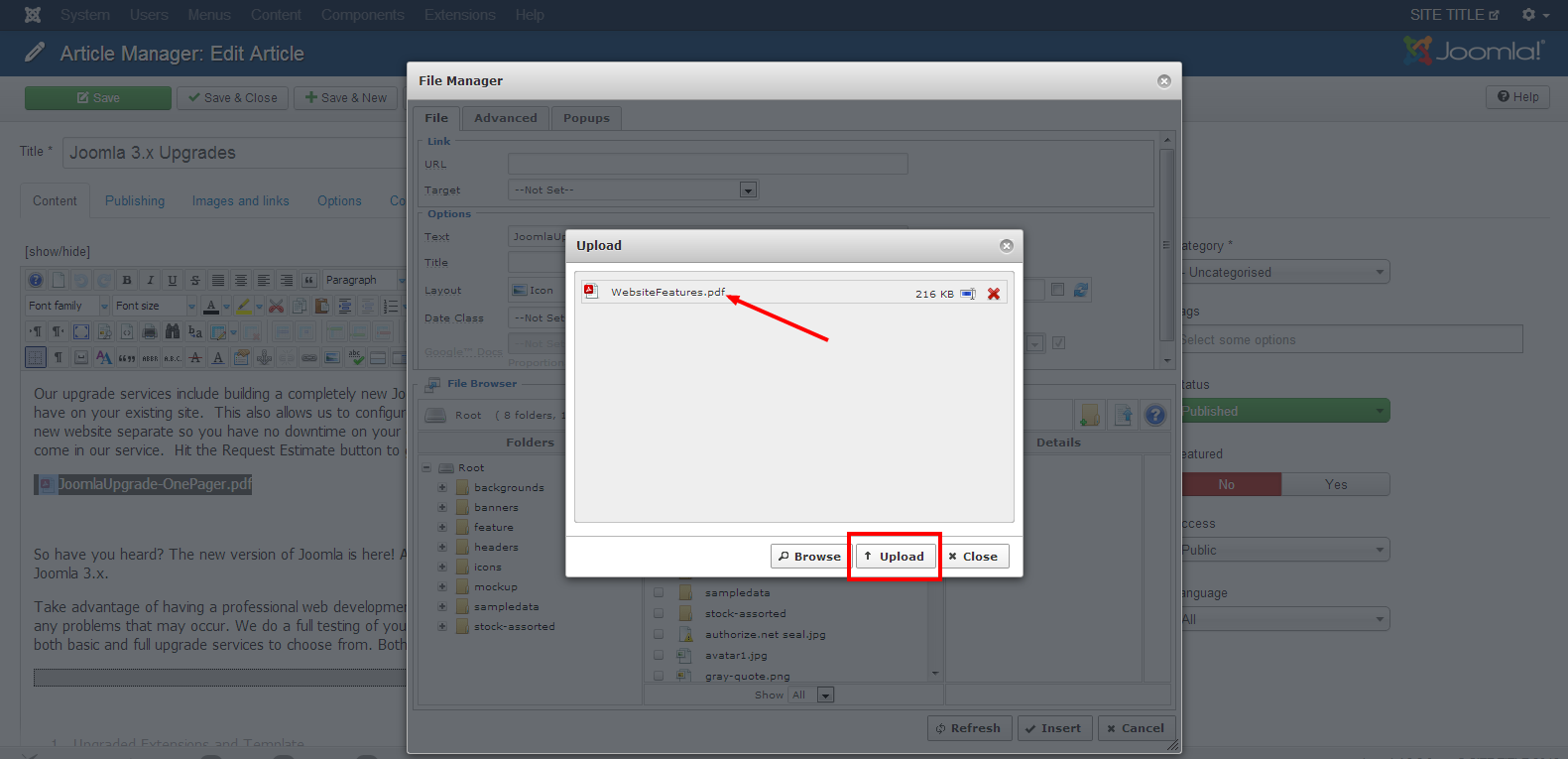Click Insert in File Manager
Image resolution: width=1568 pixels, height=759 pixels.
coord(1054,728)
